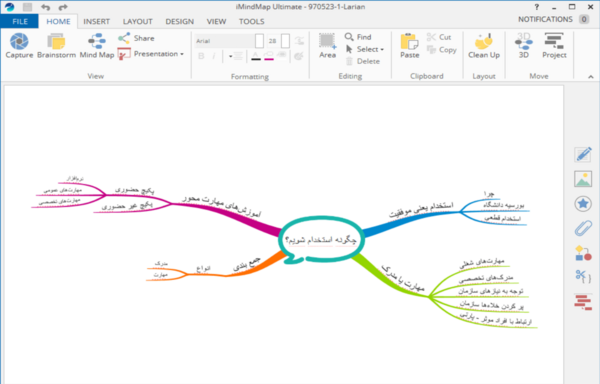Image resolution: width=600 pixels, height=384 pixels.
Task: Toggle Bold formatting
Action: click(x=201, y=56)
